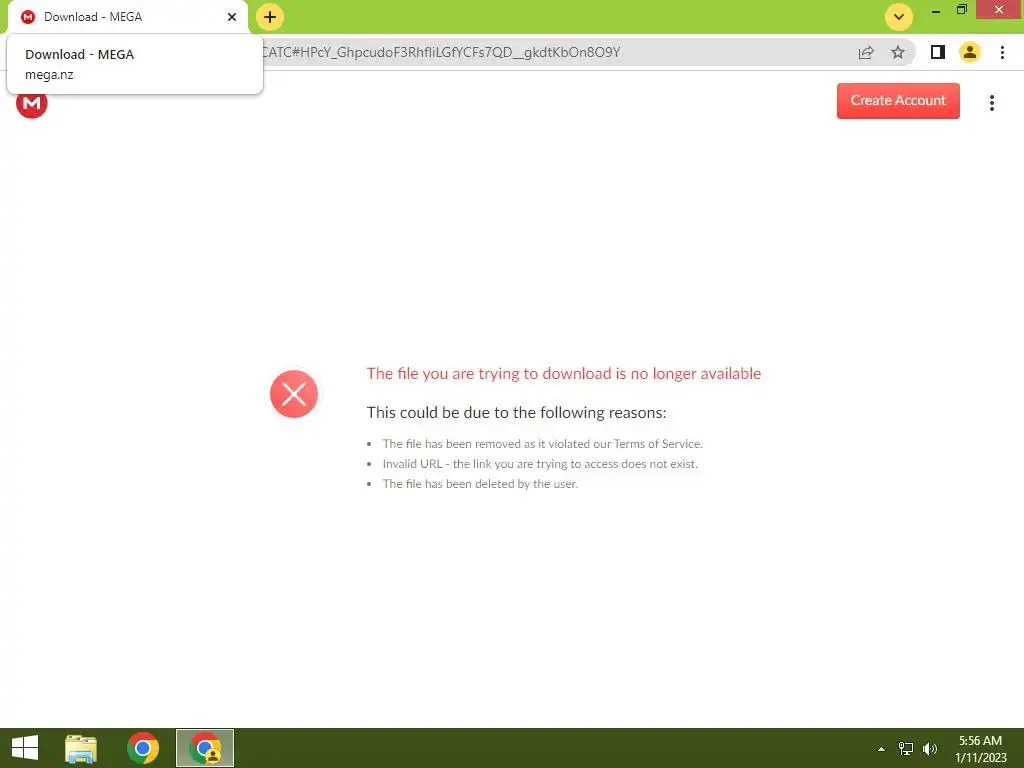Screen dimensions: 1024x768
Task: Open File Explorer from taskbar
Action: point(81,748)
